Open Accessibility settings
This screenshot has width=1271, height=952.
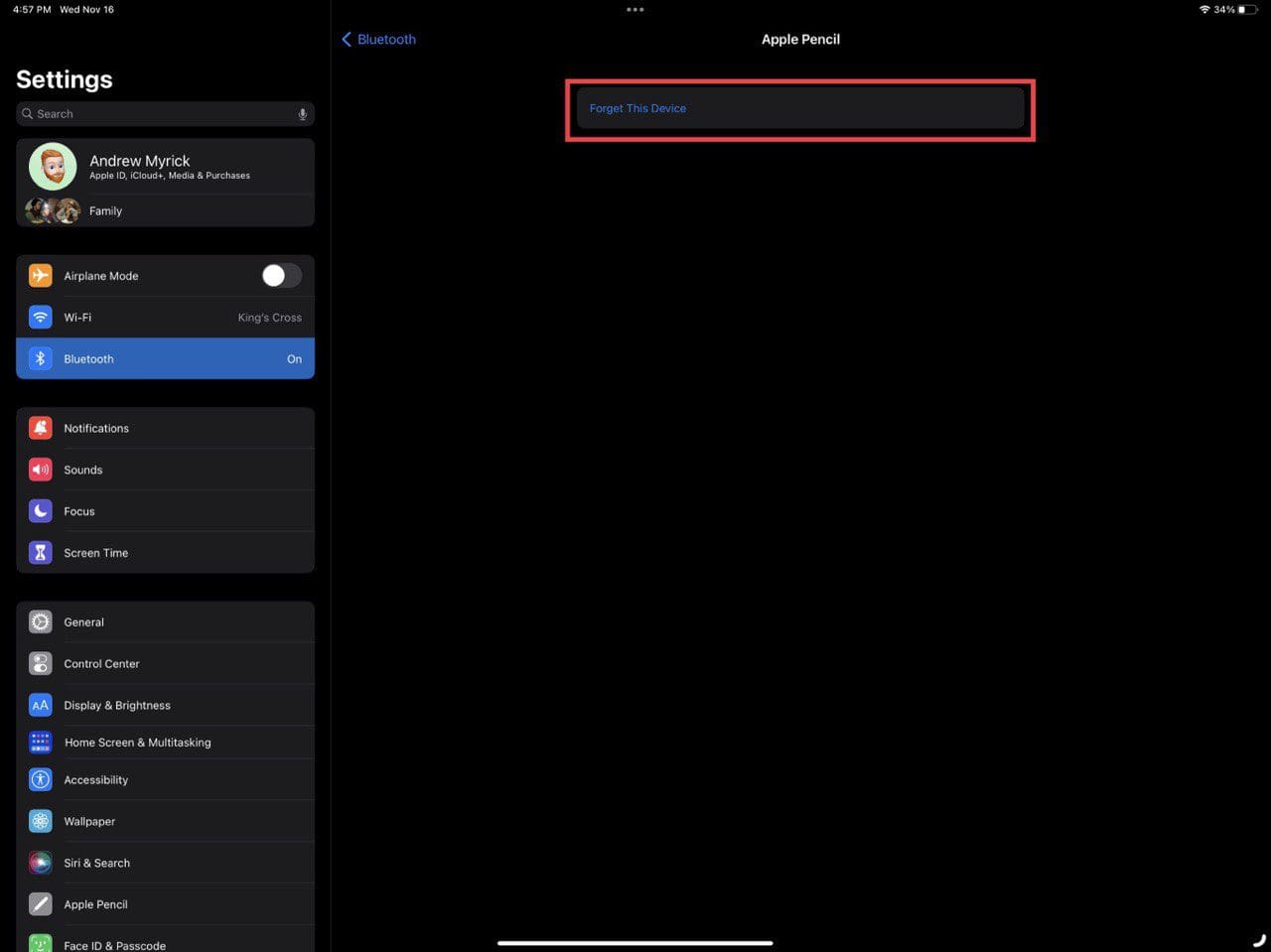point(165,780)
